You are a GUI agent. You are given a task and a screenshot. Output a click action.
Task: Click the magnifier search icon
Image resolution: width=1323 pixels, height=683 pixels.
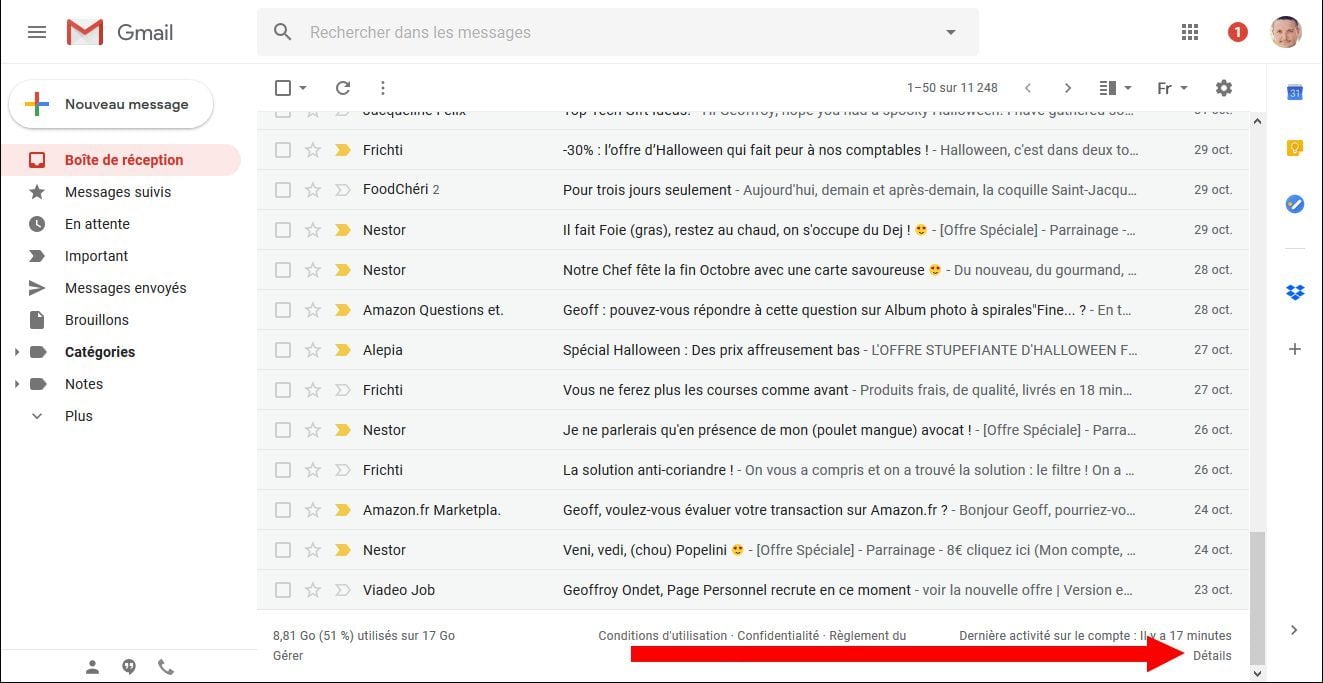tap(283, 32)
